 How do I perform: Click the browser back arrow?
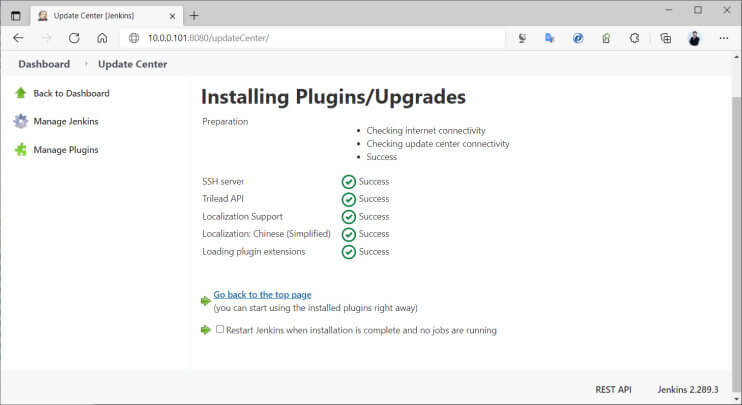tap(18, 38)
